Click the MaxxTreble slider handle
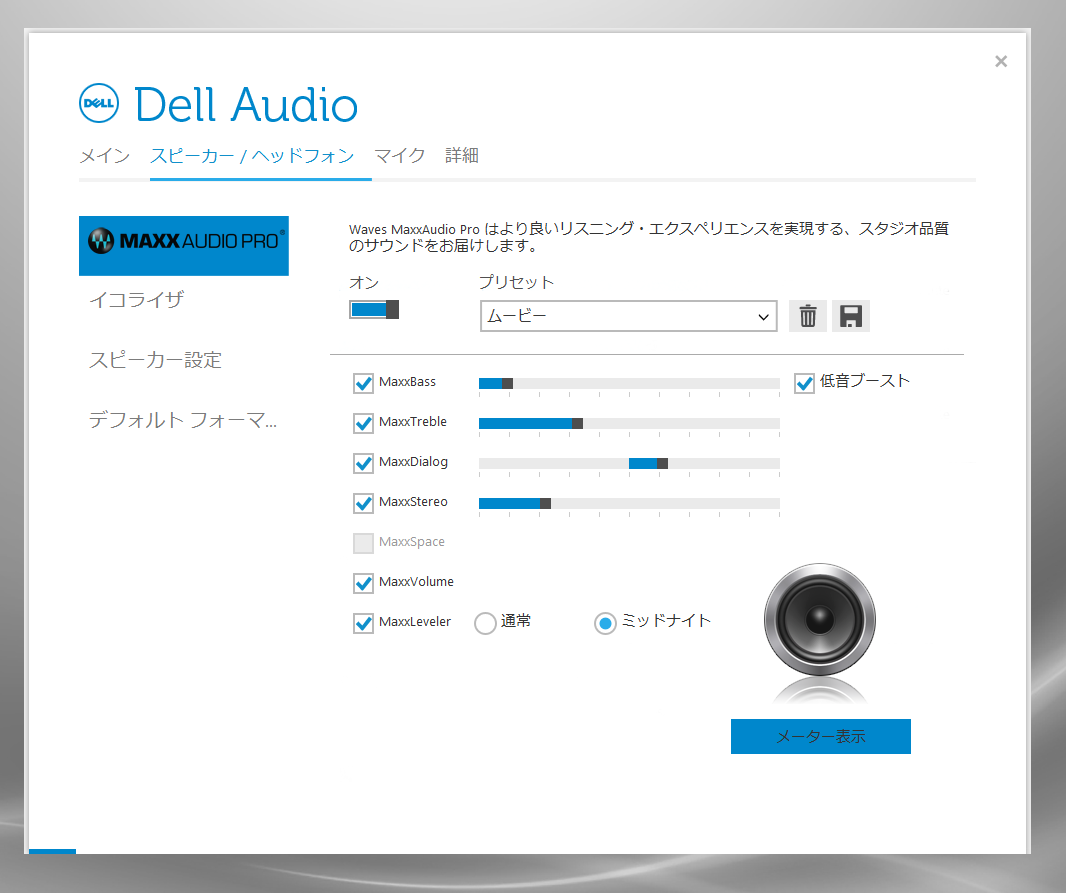The height and width of the screenshot is (893, 1066). (577, 423)
